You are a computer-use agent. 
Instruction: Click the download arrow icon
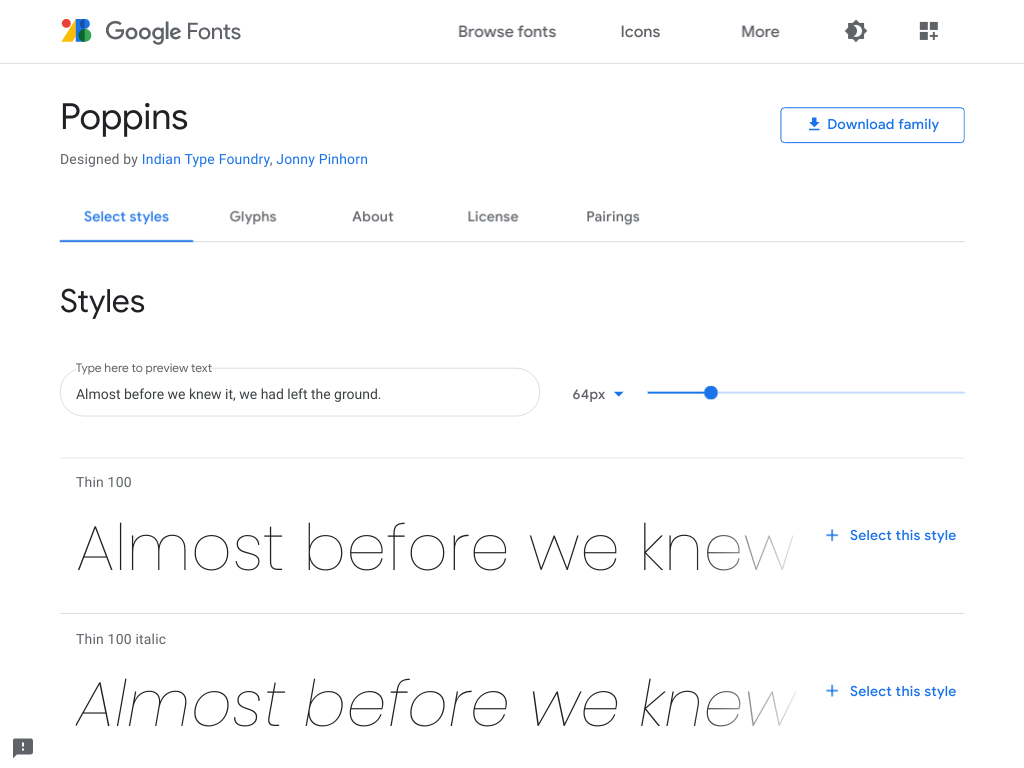pyautogui.click(x=814, y=124)
